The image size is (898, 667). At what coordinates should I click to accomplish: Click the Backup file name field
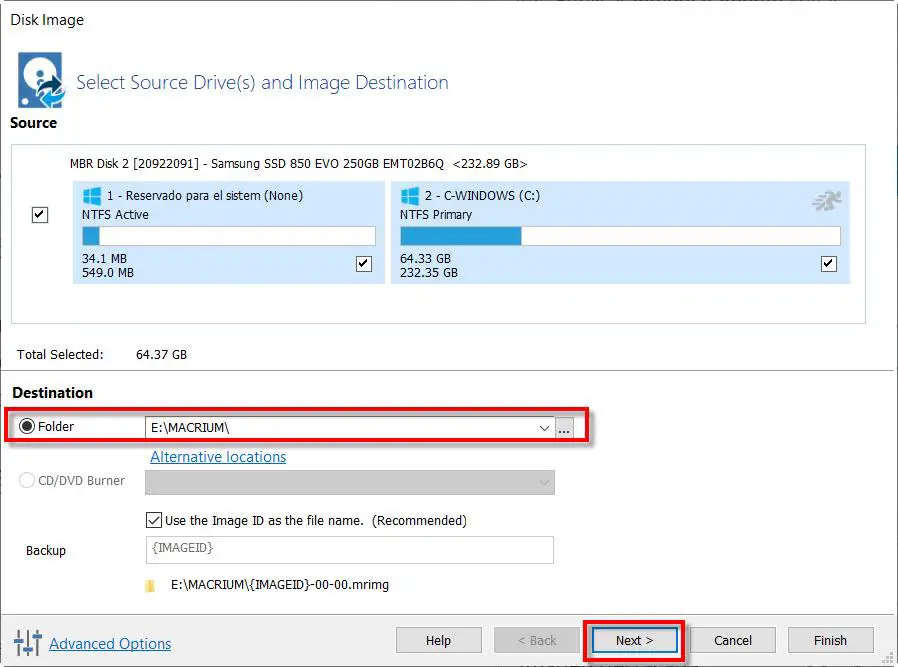(x=349, y=549)
